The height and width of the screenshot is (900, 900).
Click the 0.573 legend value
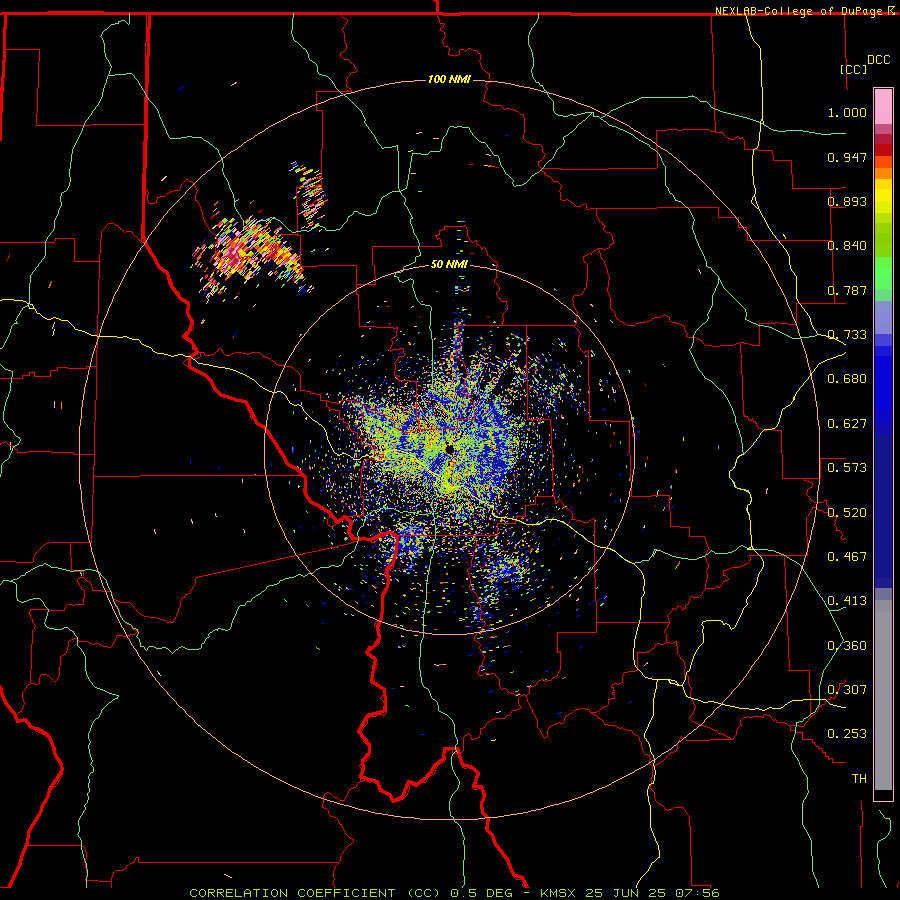click(847, 468)
